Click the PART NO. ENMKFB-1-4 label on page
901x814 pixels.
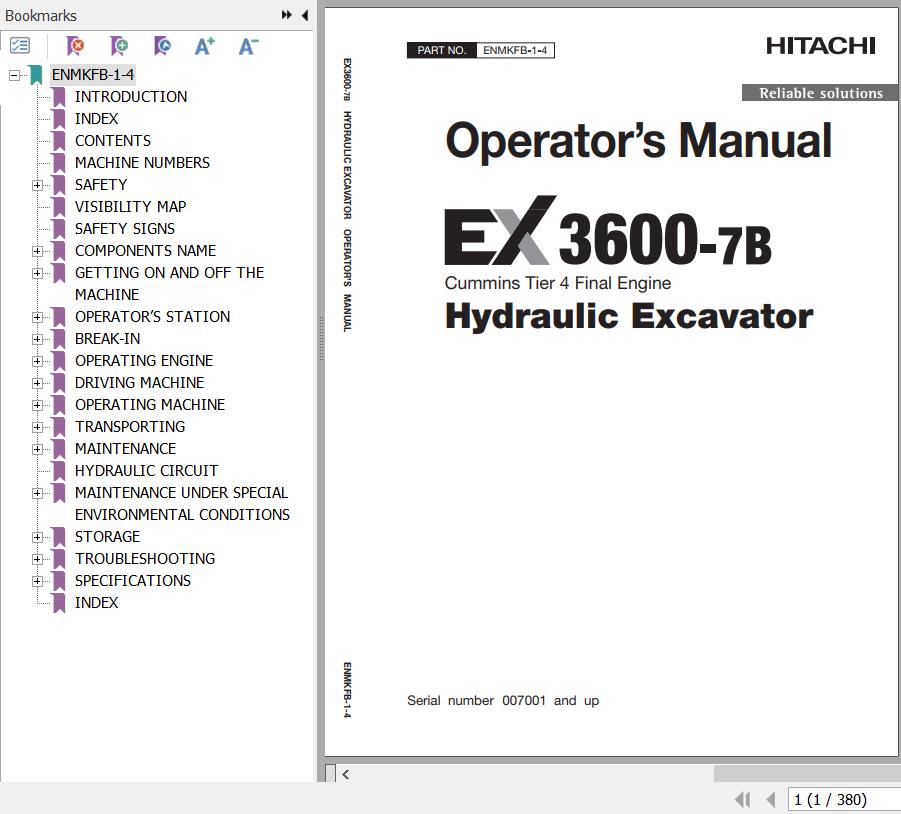tap(480, 51)
